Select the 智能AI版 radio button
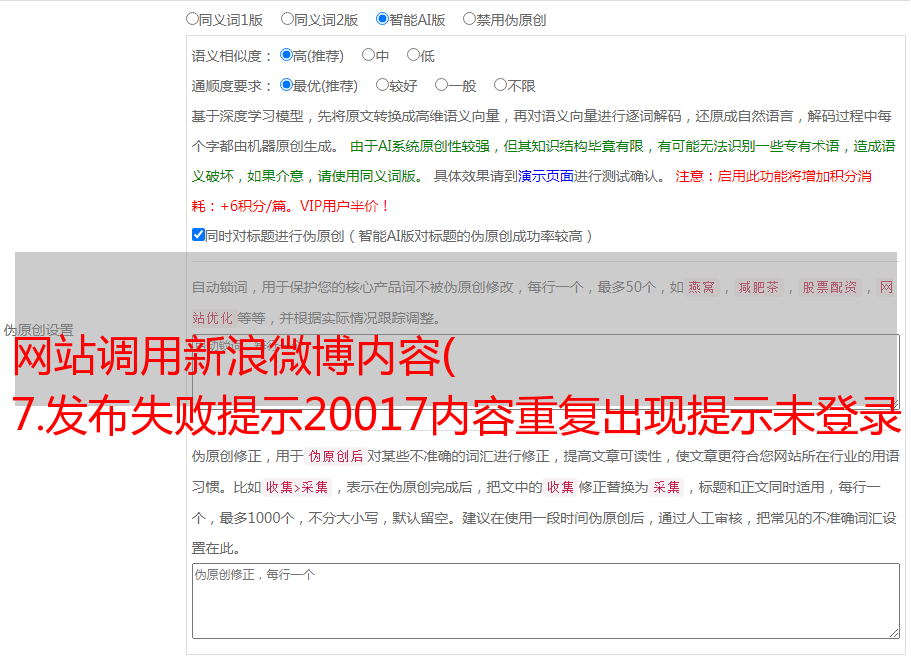 382,19
